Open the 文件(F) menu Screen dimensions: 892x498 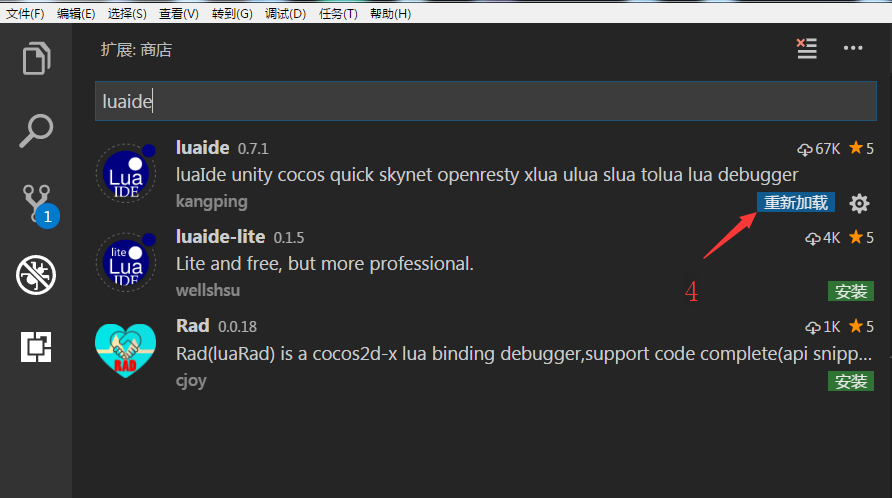coord(25,14)
